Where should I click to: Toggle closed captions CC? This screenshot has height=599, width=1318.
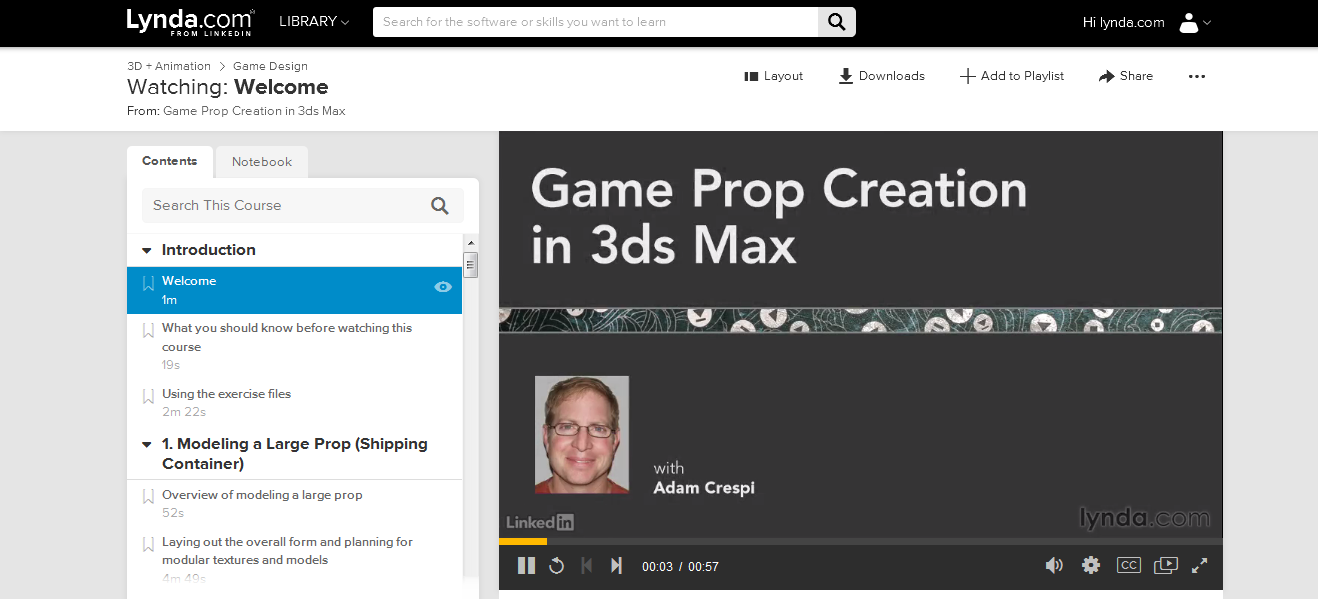coord(1128,566)
